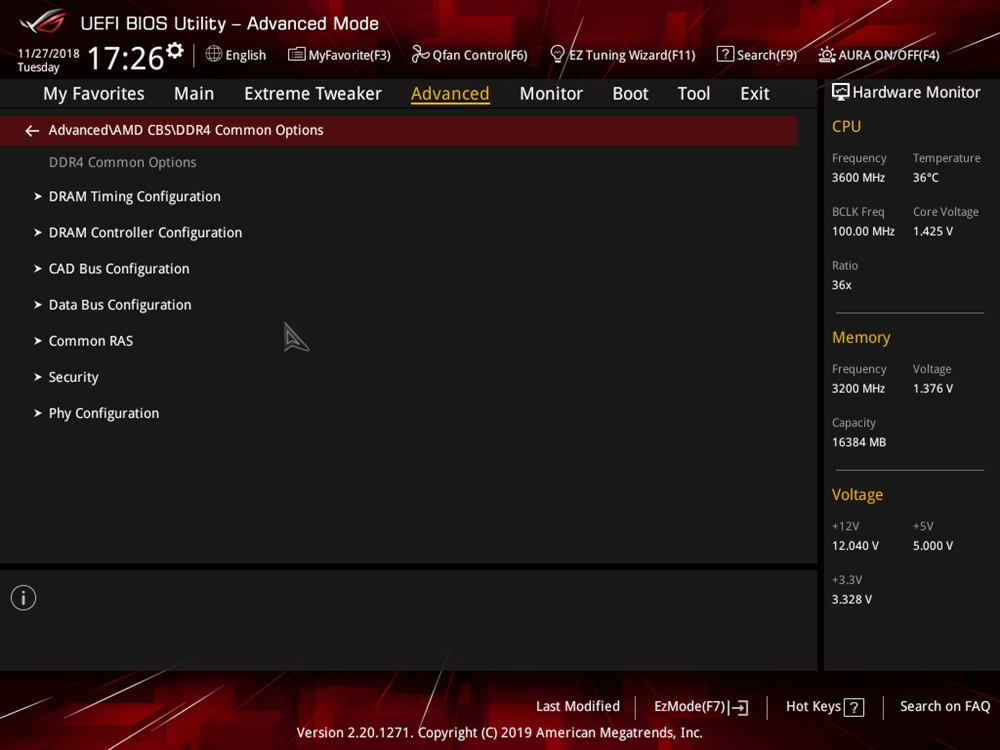The height and width of the screenshot is (750, 1000).
Task: Click the 17:26 clock display
Action: pyautogui.click(x=126, y=59)
